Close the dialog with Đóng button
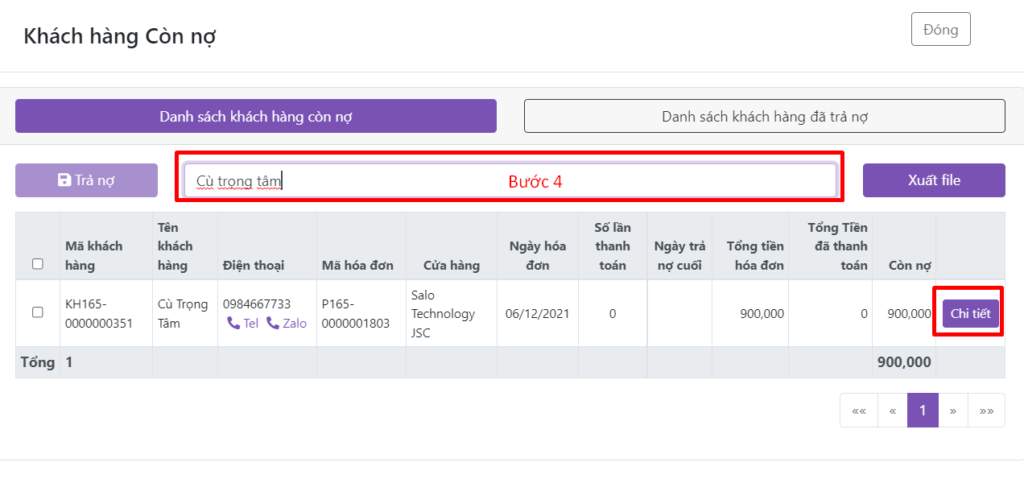This screenshot has height=479, width=1024. pos(940,29)
